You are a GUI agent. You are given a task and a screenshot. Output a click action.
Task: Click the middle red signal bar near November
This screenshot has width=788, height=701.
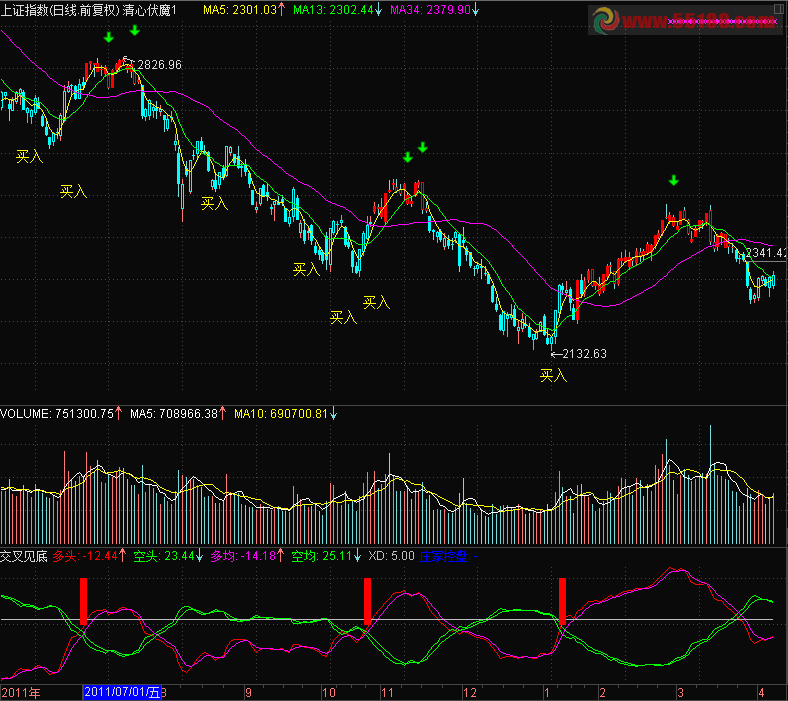pyautogui.click(x=368, y=602)
